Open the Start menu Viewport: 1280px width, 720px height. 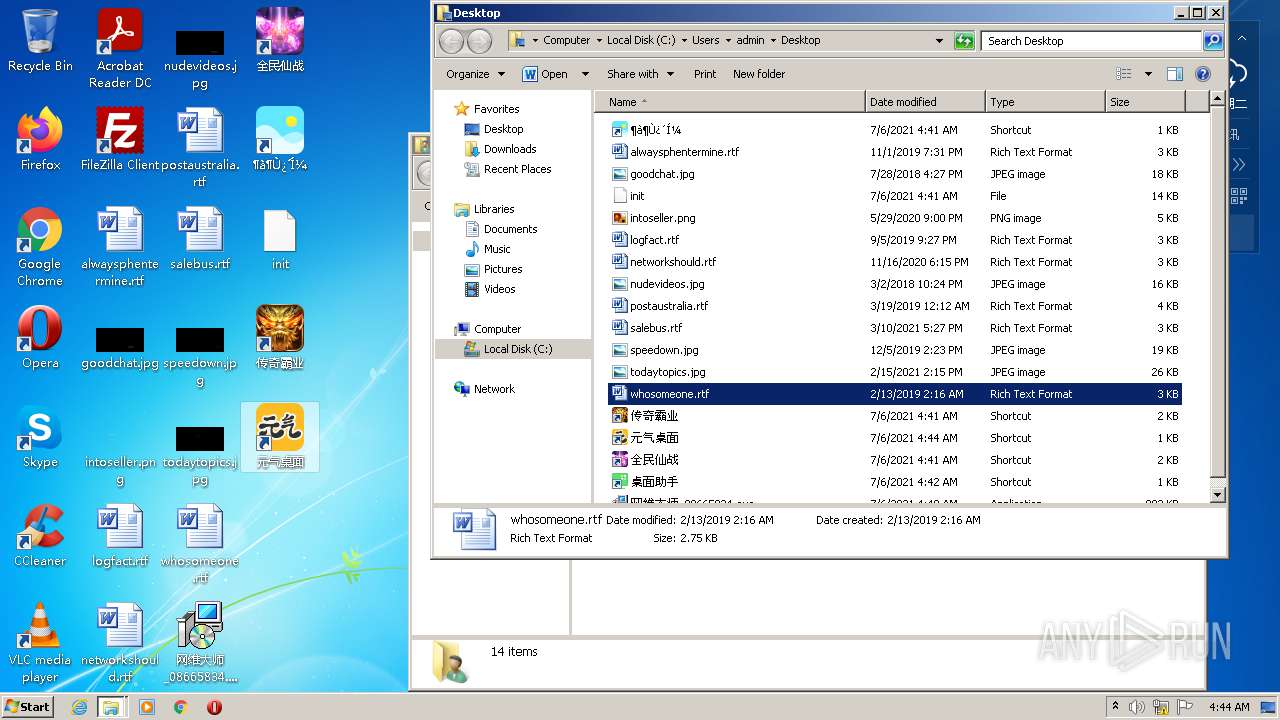tap(28, 707)
